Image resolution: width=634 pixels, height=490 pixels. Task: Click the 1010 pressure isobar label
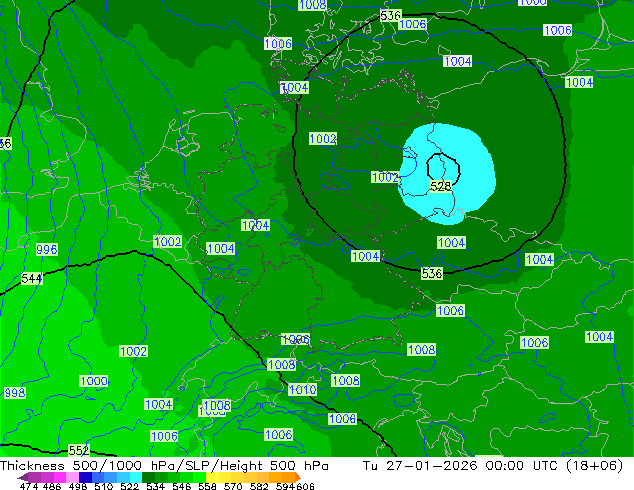coord(302,390)
